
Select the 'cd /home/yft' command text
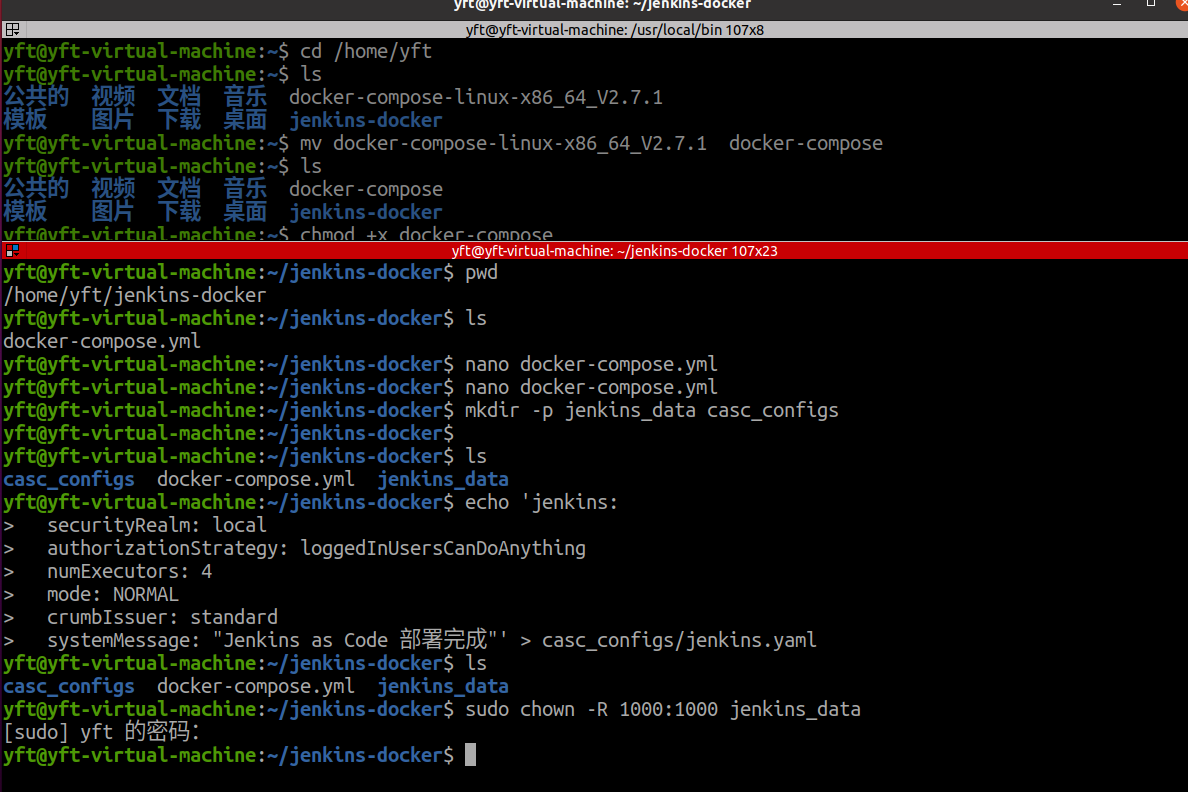tap(366, 51)
